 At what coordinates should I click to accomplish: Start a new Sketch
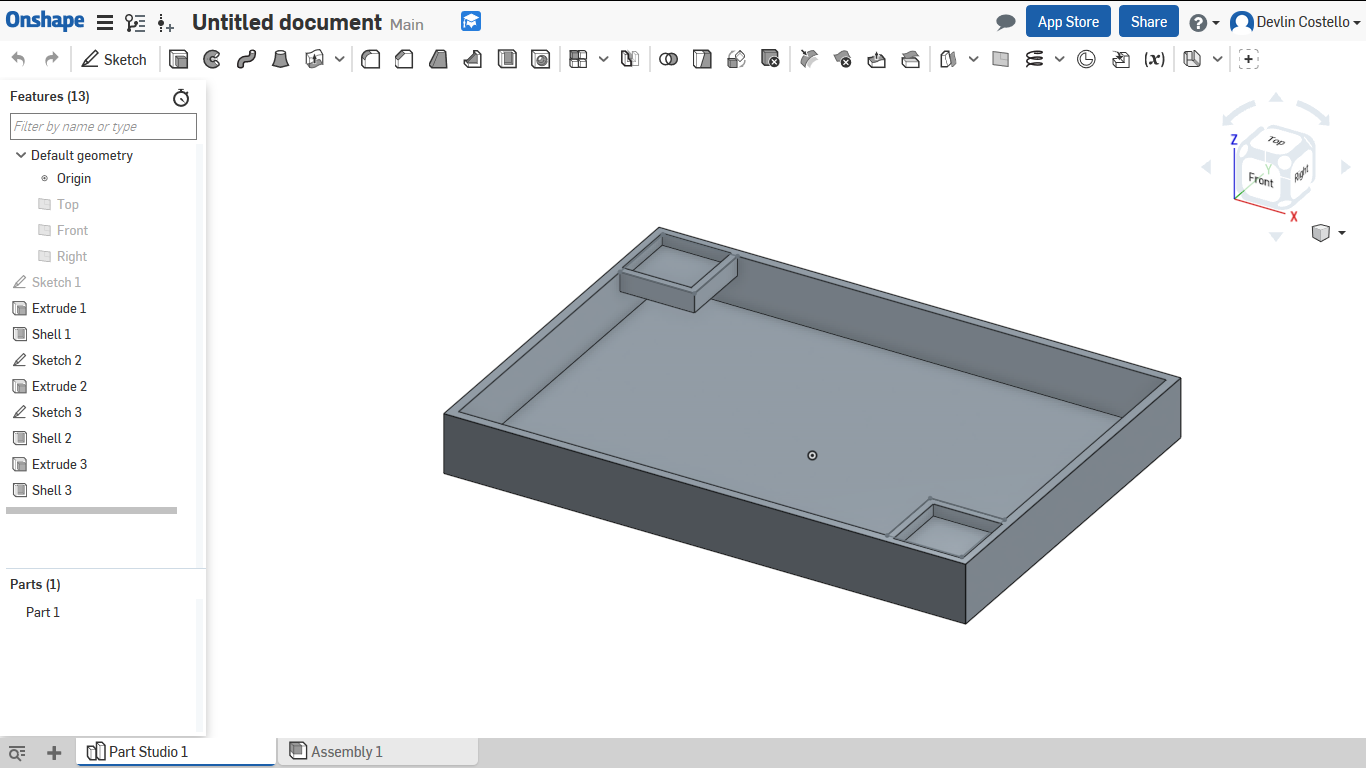[113, 60]
